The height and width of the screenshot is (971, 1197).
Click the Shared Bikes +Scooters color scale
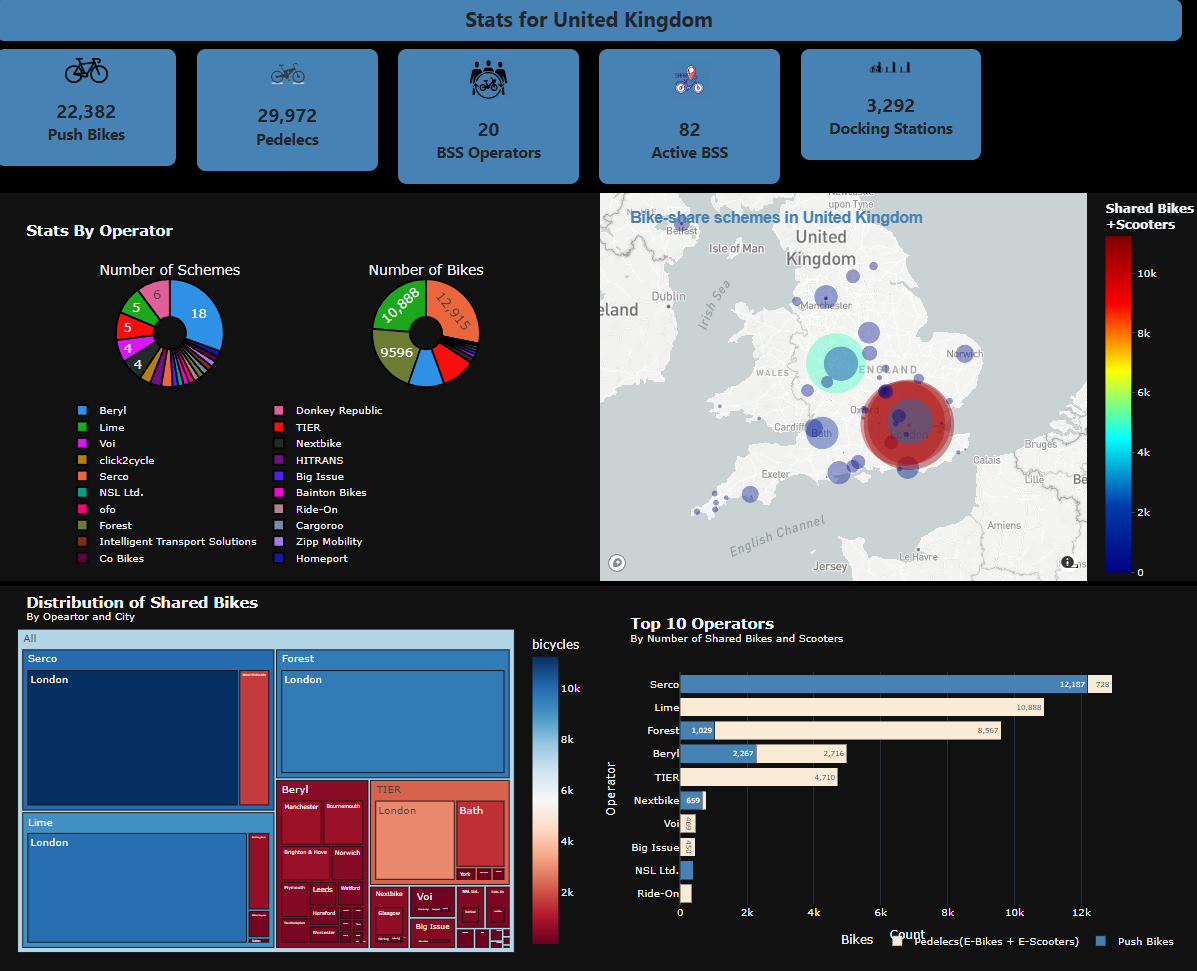click(1118, 404)
